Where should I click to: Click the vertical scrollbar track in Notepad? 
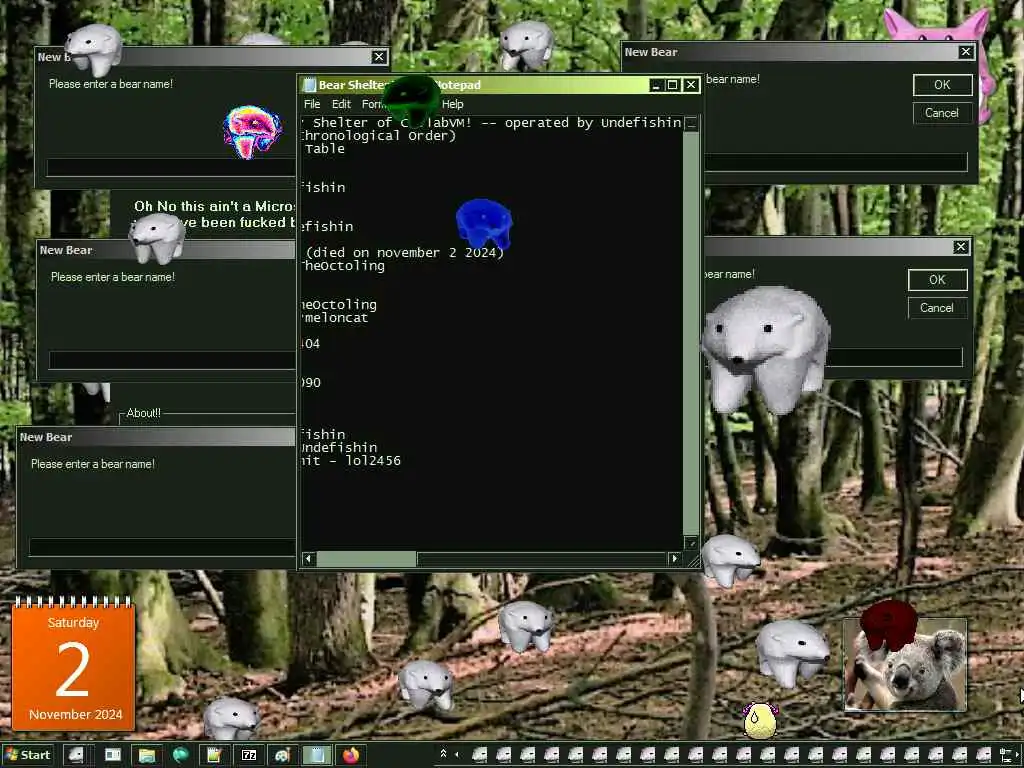(x=691, y=333)
